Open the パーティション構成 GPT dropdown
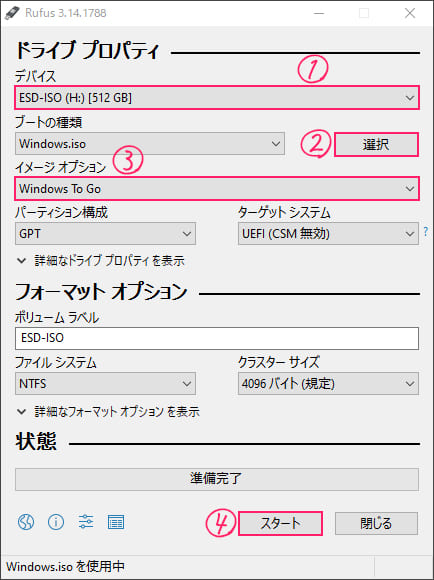 105,234
